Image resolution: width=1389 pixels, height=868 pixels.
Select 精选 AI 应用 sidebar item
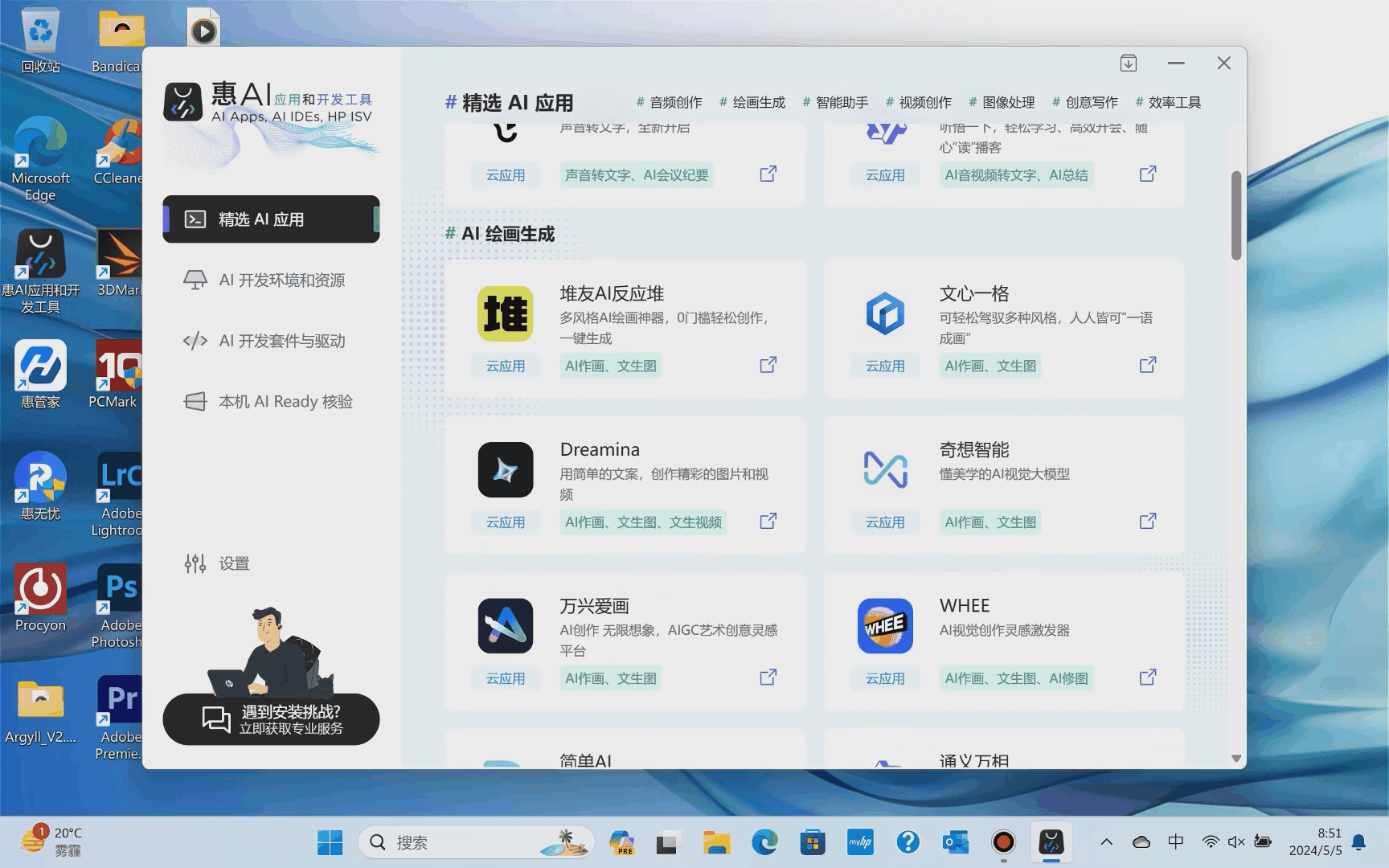271,219
